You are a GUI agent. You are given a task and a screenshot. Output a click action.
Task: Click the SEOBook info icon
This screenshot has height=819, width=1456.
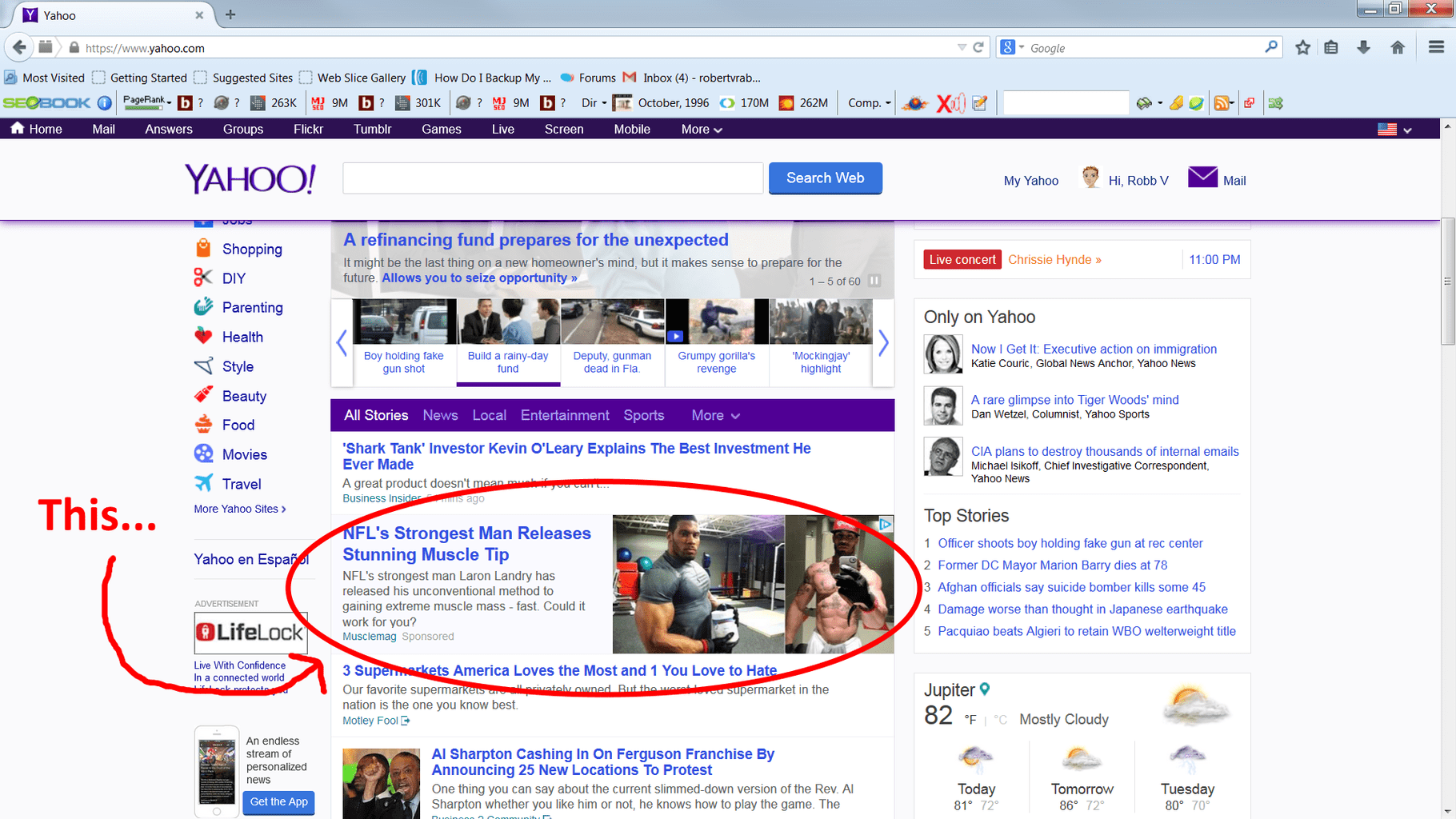(x=105, y=102)
